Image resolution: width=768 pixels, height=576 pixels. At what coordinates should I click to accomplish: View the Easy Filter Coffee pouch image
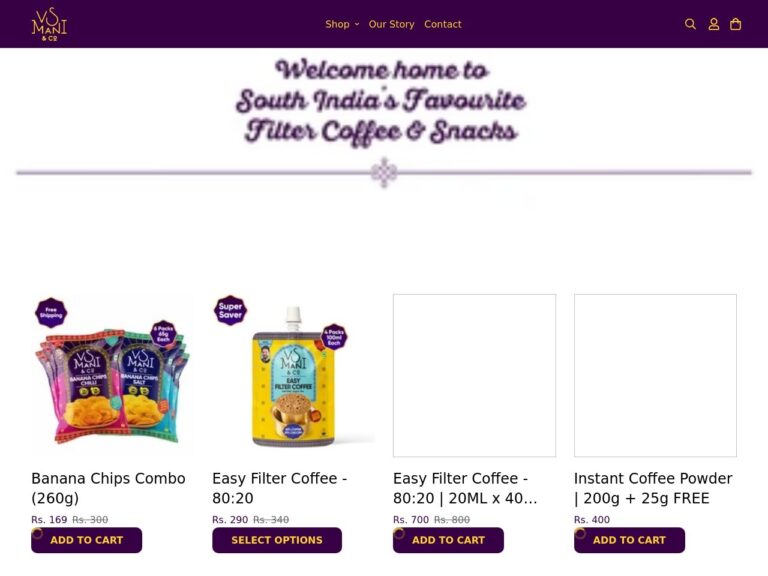pyautogui.click(x=293, y=376)
